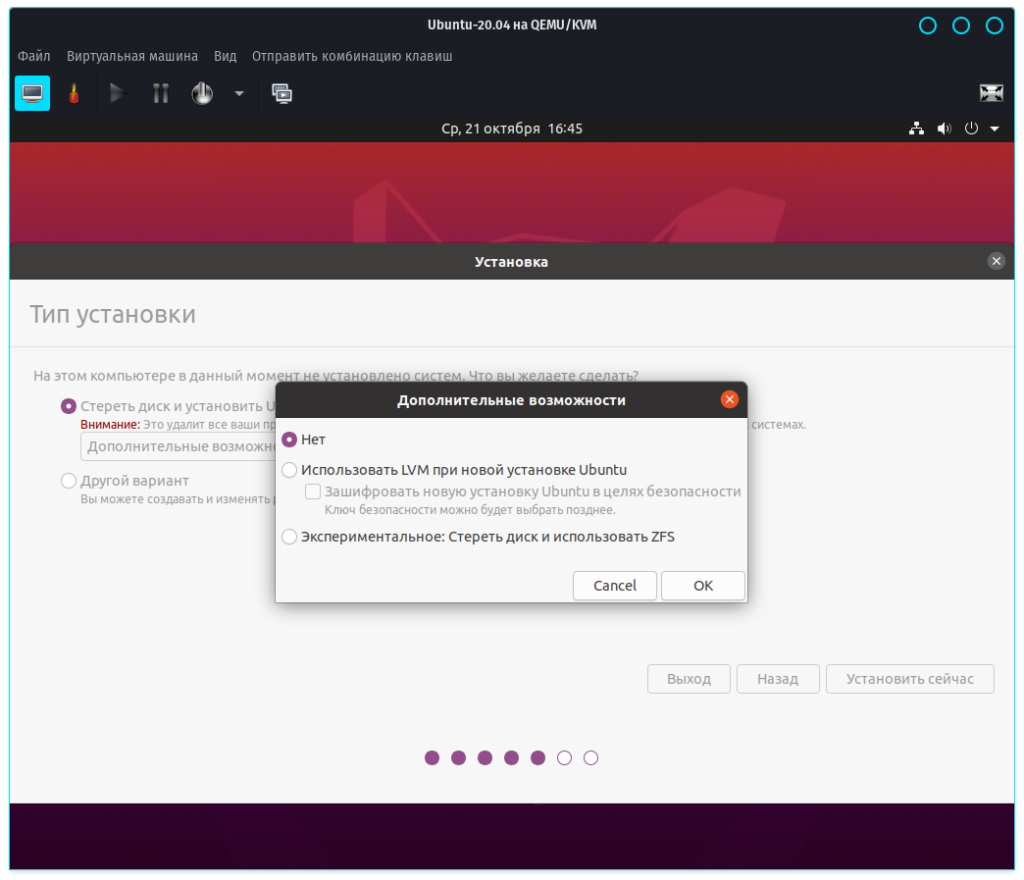Click the guest volume speaker icon
1024x880 pixels.
click(943, 129)
